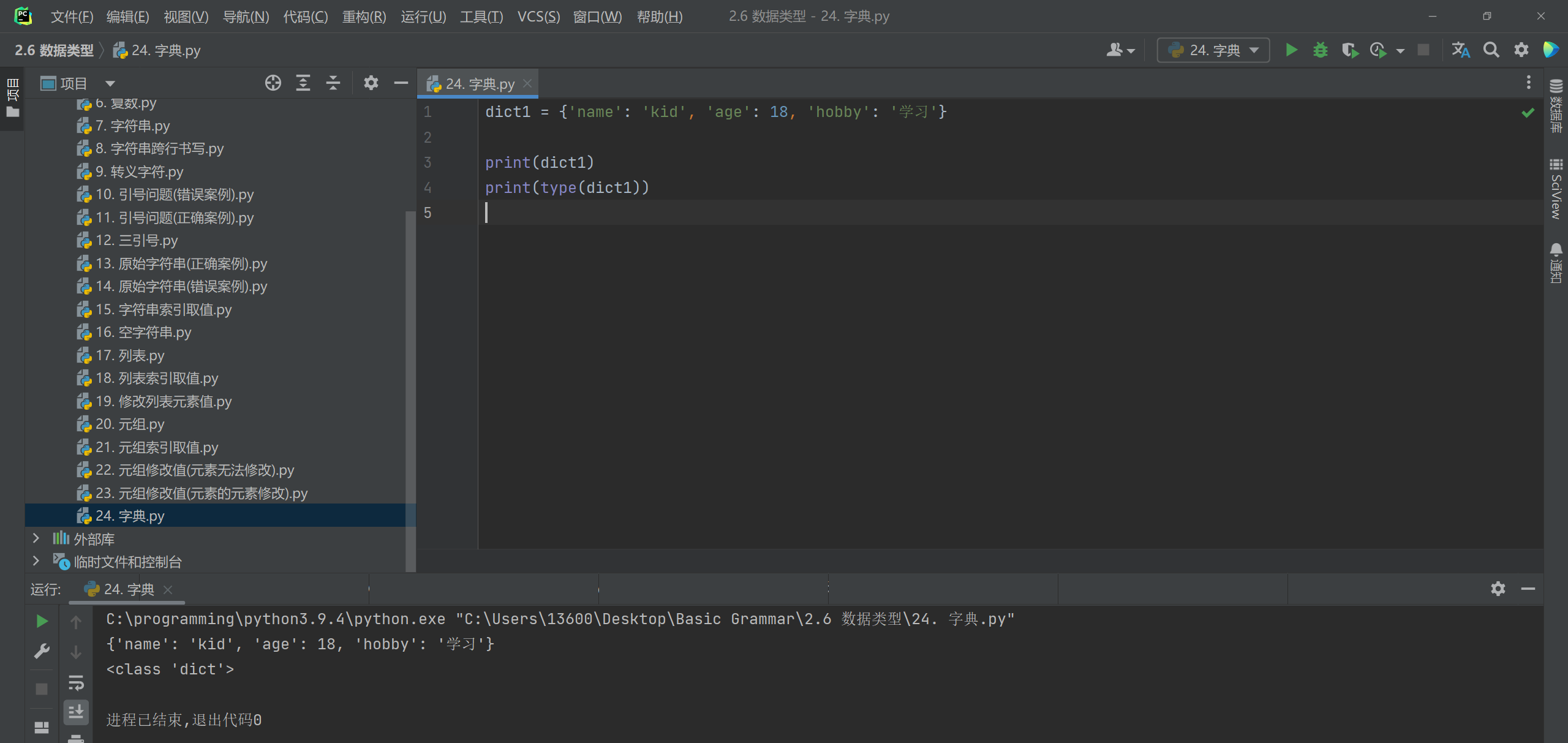Open IDE settings gear in the top toolbar

1521,50
